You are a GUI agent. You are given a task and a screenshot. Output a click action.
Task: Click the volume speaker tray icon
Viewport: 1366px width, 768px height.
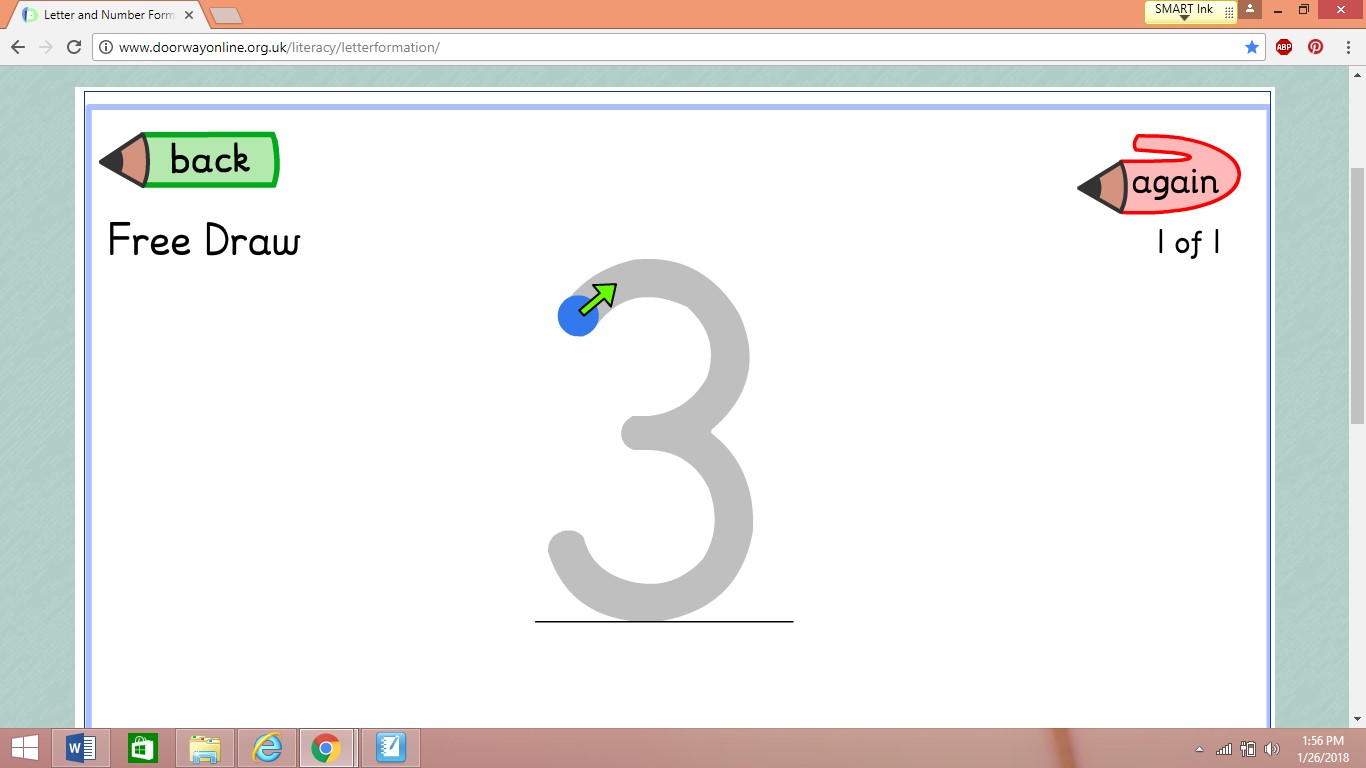coord(1272,748)
